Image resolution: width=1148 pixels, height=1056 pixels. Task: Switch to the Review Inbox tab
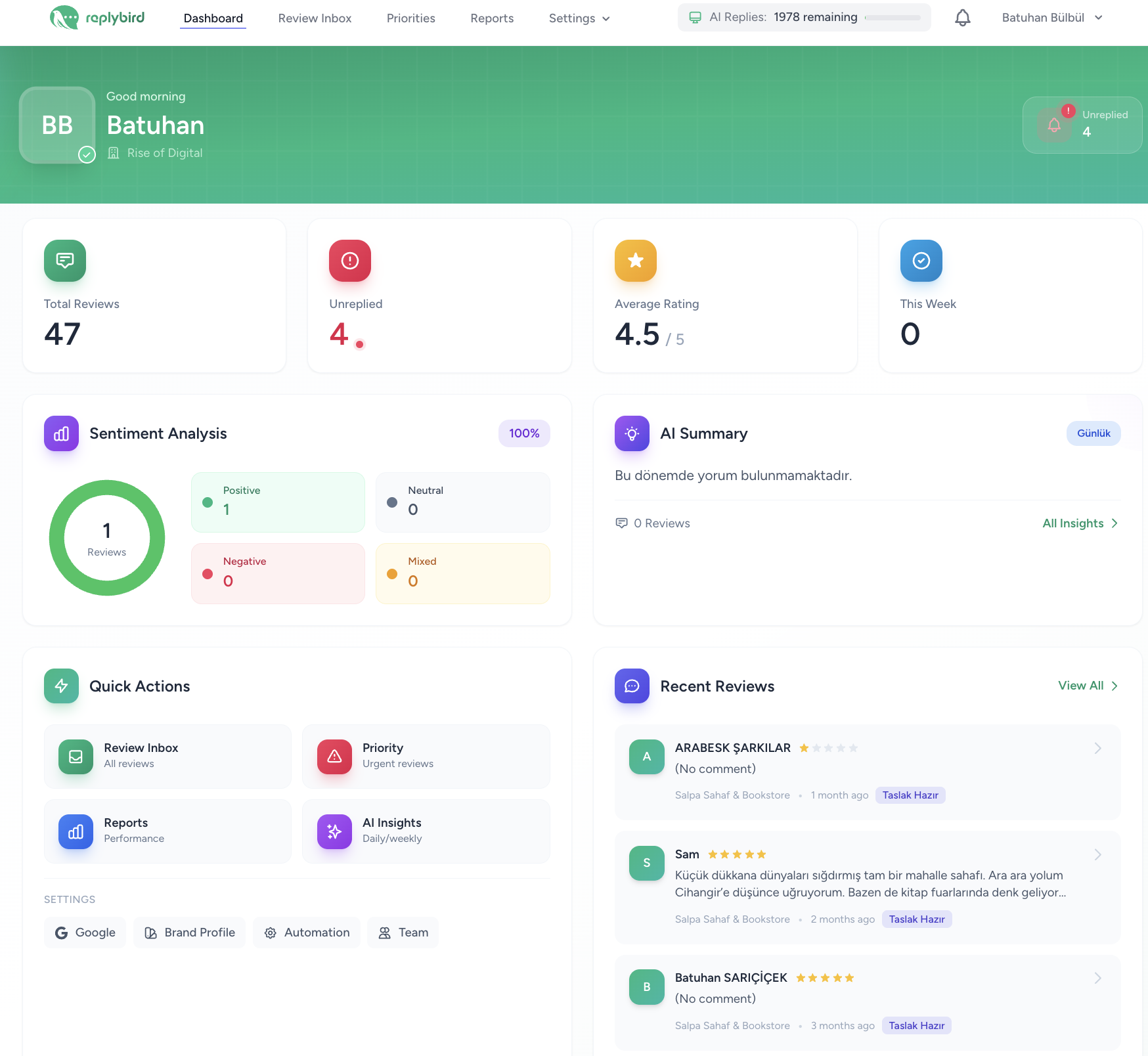(x=315, y=18)
